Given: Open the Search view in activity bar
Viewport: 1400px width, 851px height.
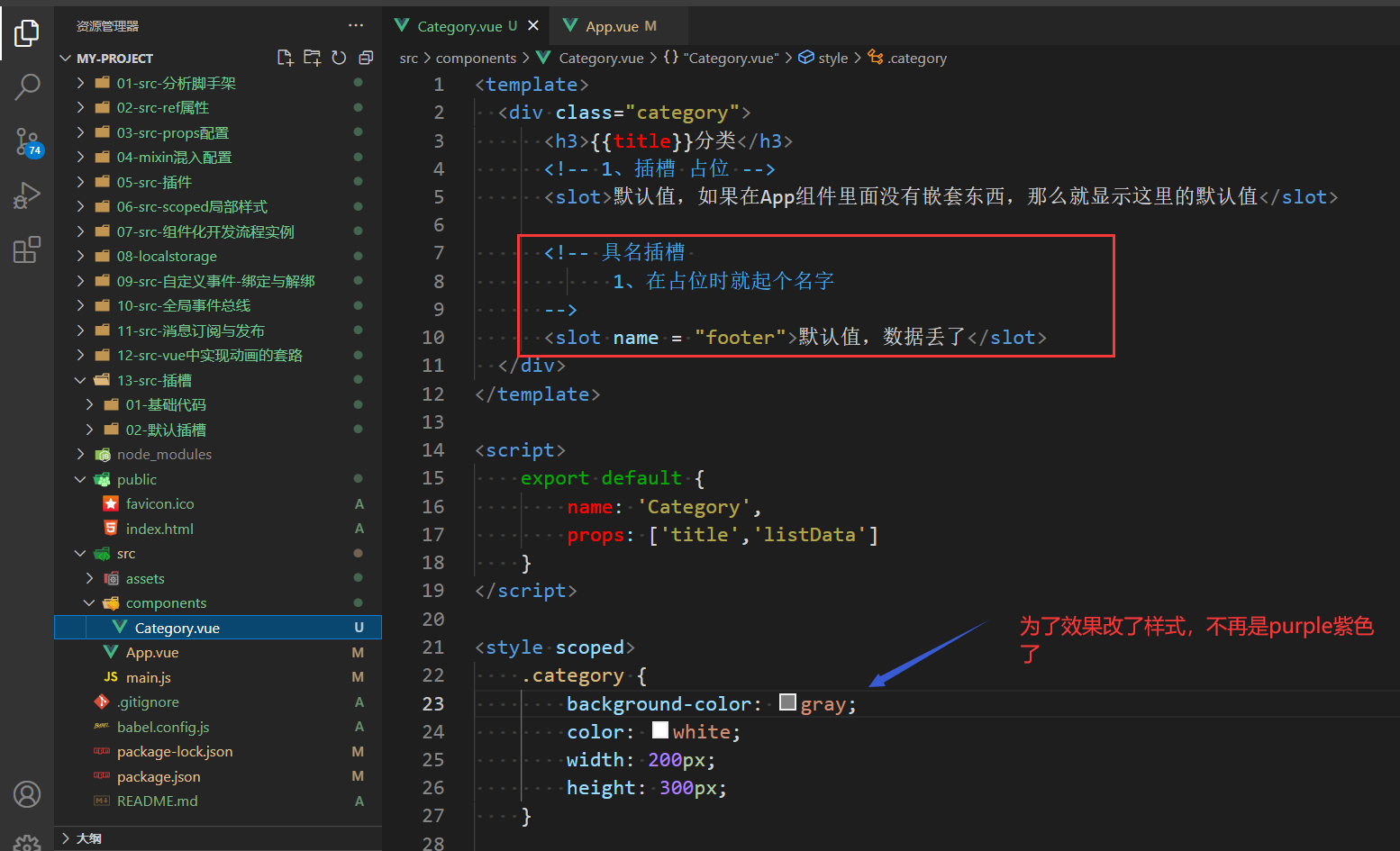Looking at the screenshot, I should (x=27, y=87).
